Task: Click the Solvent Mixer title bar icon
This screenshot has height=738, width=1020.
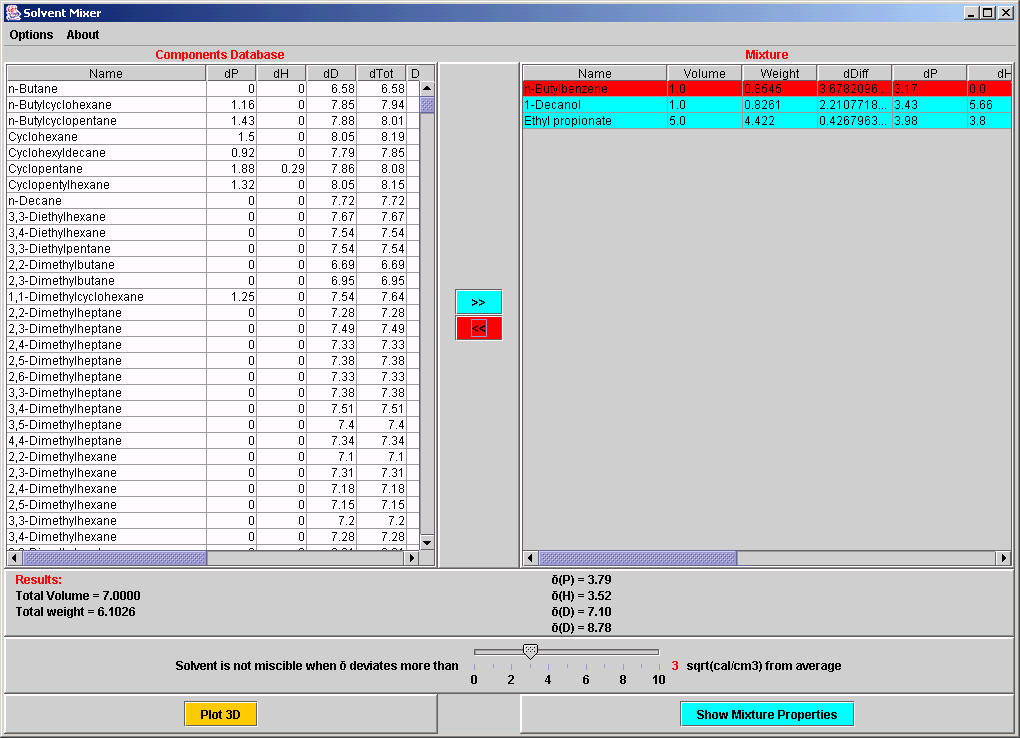Action: coord(13,12)
